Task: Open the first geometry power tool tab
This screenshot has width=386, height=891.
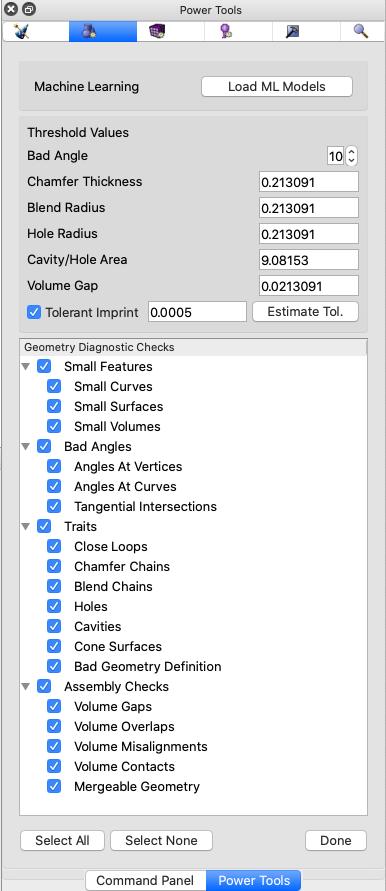Action: [22, 32]
